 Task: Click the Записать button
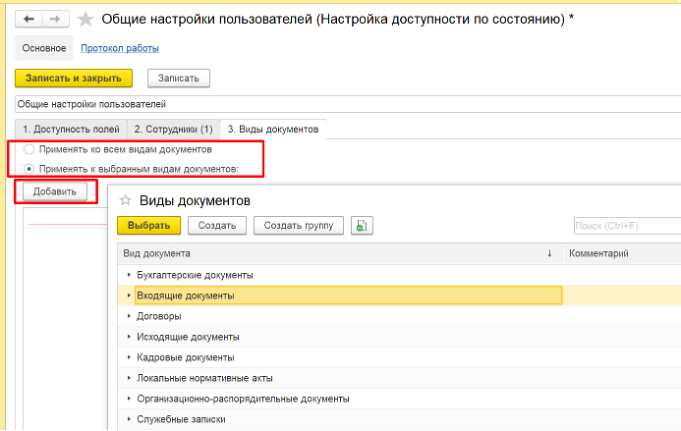click(x=179, y=78)
